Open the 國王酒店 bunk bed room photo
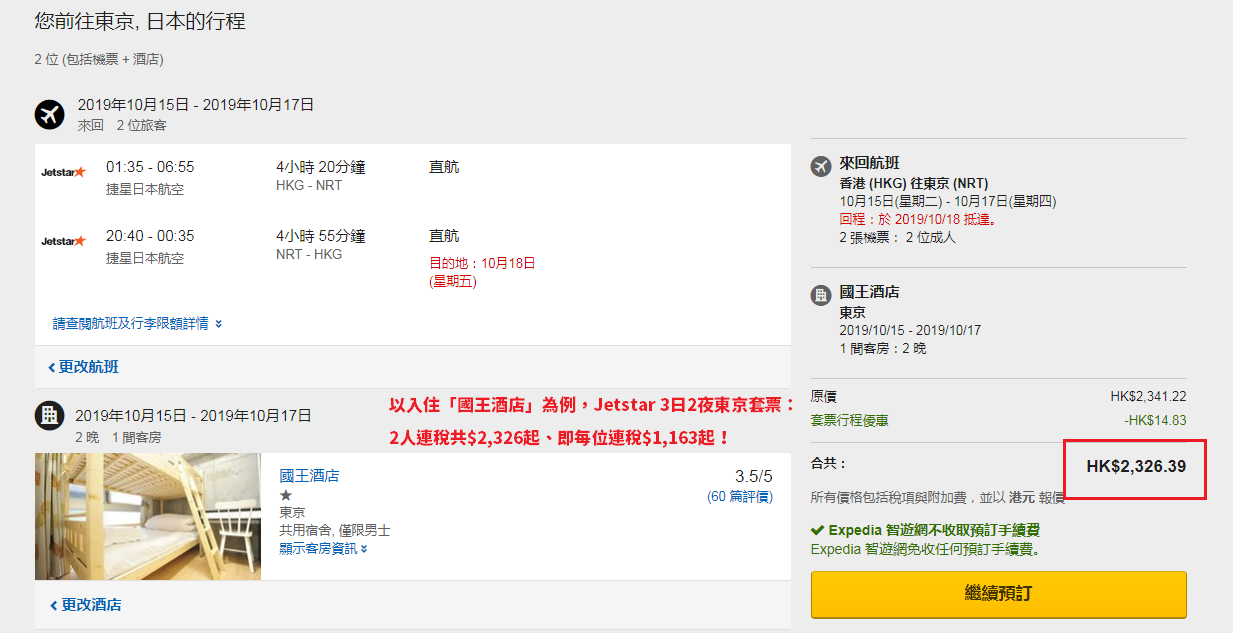 point(148,516)
